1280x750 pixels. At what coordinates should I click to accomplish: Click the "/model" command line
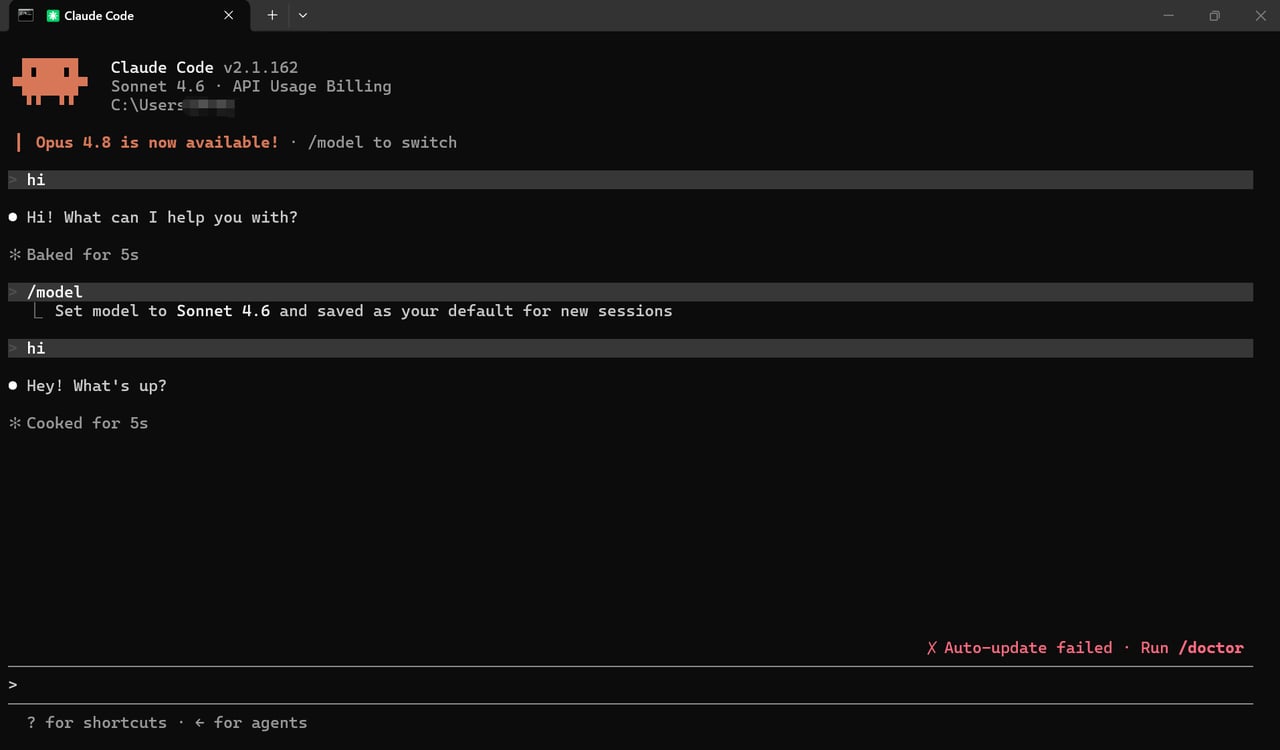[630, 292]
